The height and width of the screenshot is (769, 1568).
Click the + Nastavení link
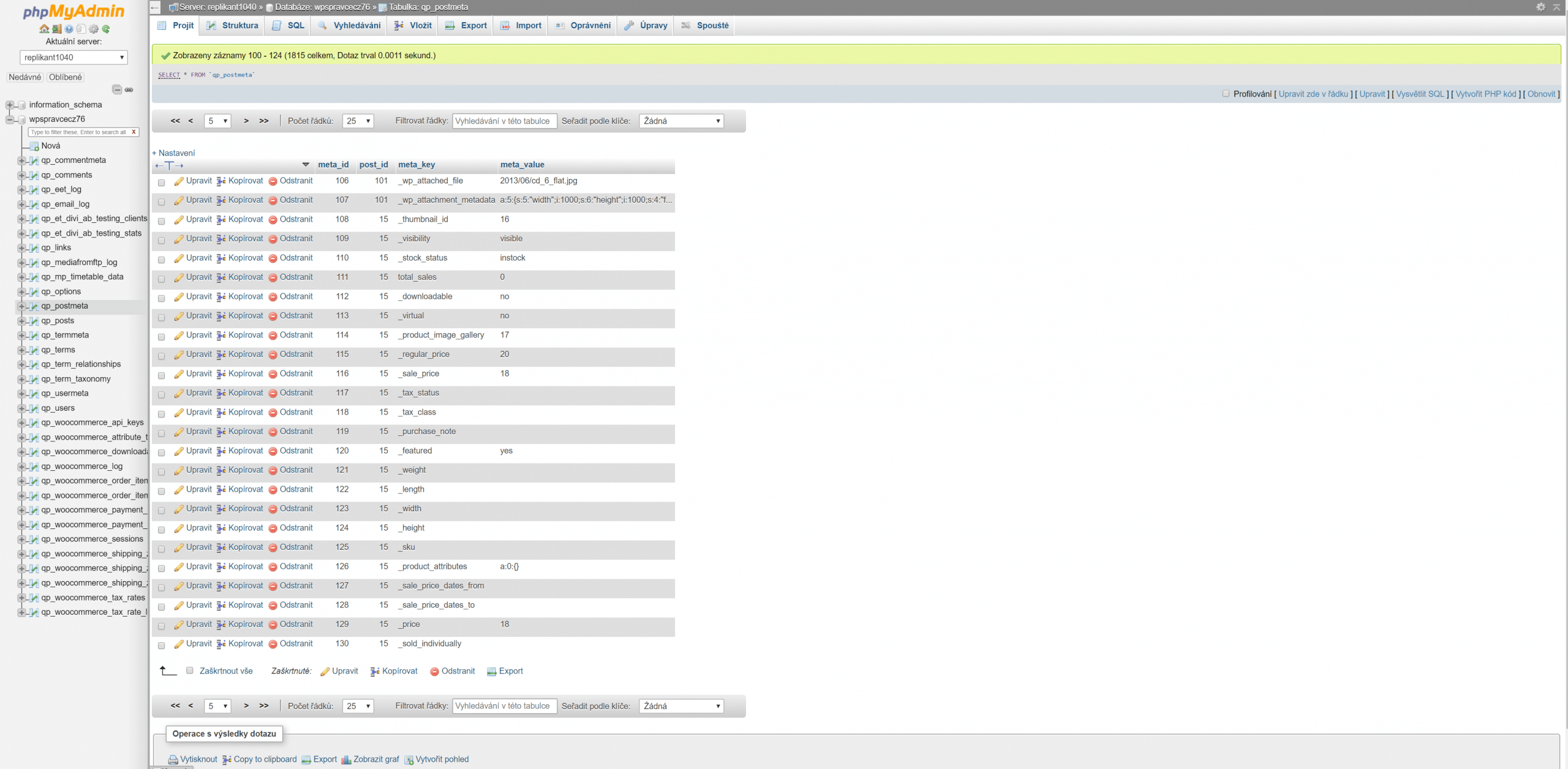click(173, 153)
